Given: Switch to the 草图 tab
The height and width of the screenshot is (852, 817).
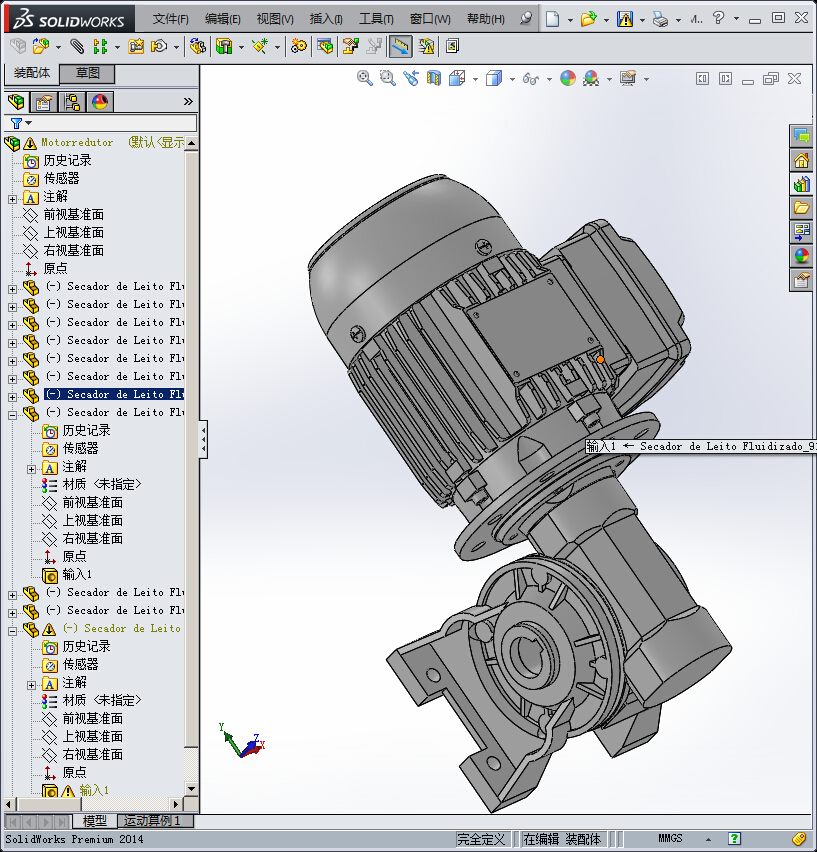Looking at the screenshot, I should click(x=88, y=73).
